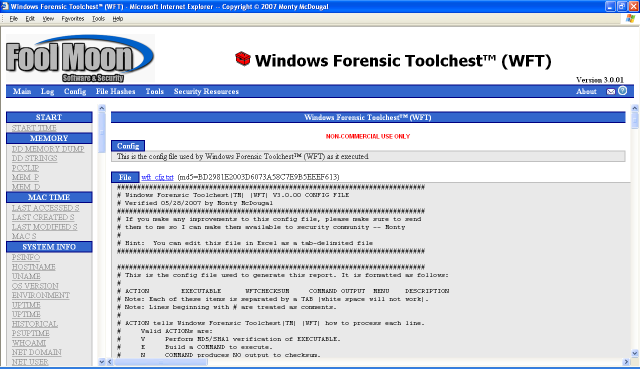Screen dimensions: 640x369
Task: Open the Log page in navbar
Action: click(x=47, y=91)
